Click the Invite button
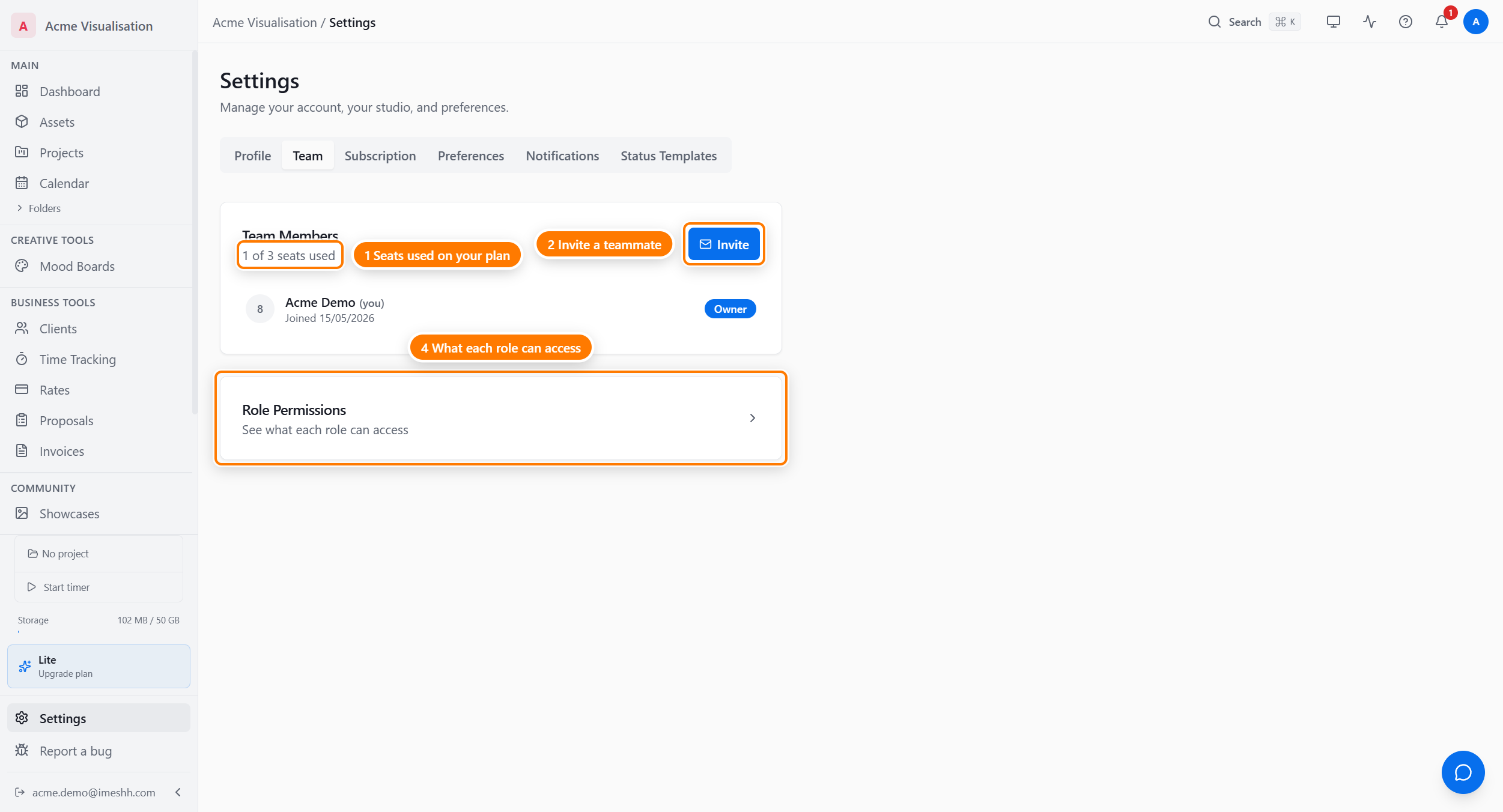Screen dimensions: 1503x812 point(724,244)
